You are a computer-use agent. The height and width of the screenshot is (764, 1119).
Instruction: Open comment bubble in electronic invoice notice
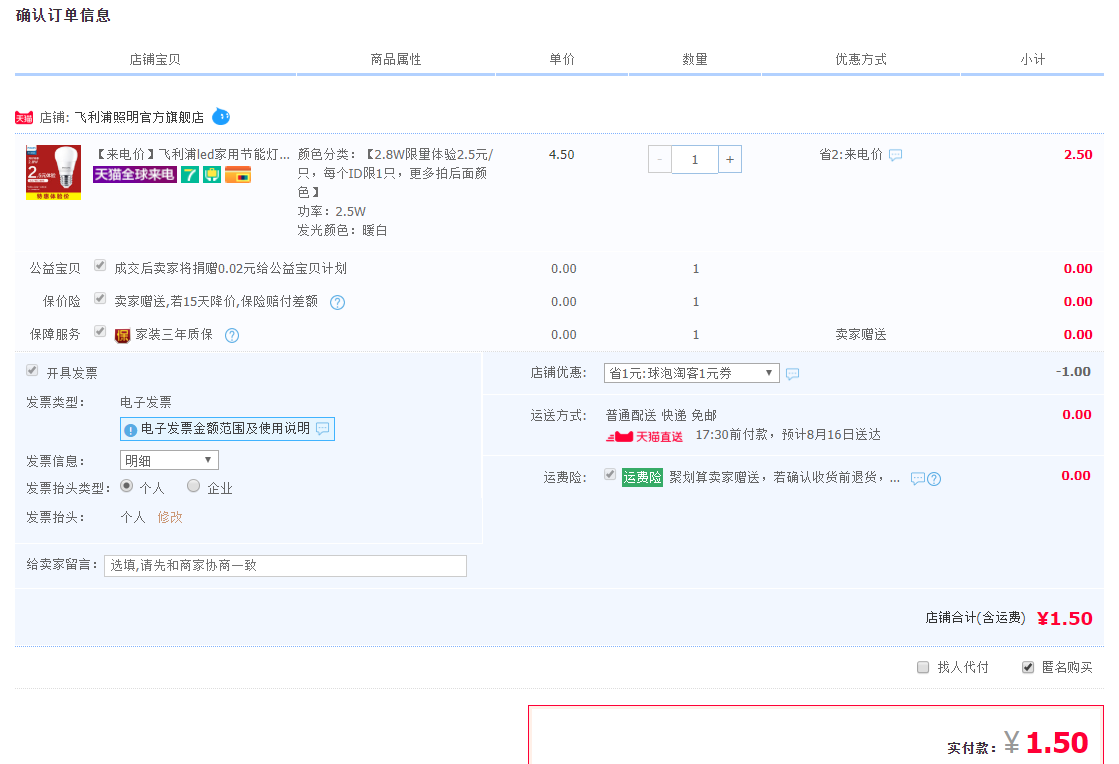[x=323, y=429]
